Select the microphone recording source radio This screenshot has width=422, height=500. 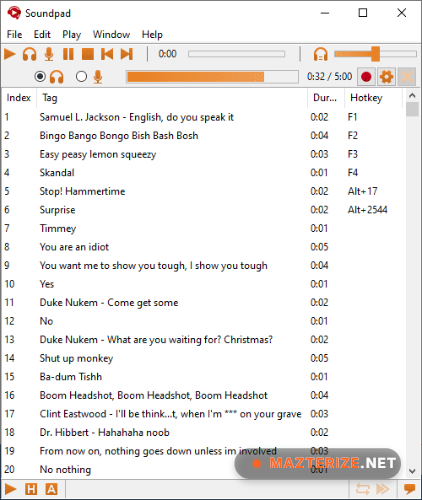click(81, 77)
